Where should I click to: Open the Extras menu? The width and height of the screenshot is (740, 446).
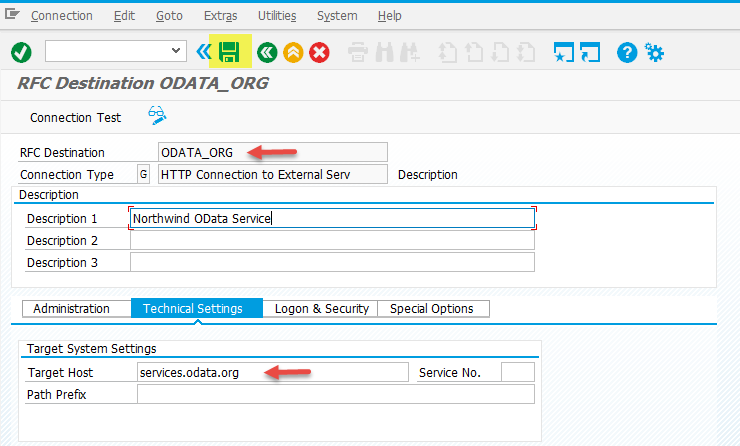pyautogui.click(x=220, y=16)
